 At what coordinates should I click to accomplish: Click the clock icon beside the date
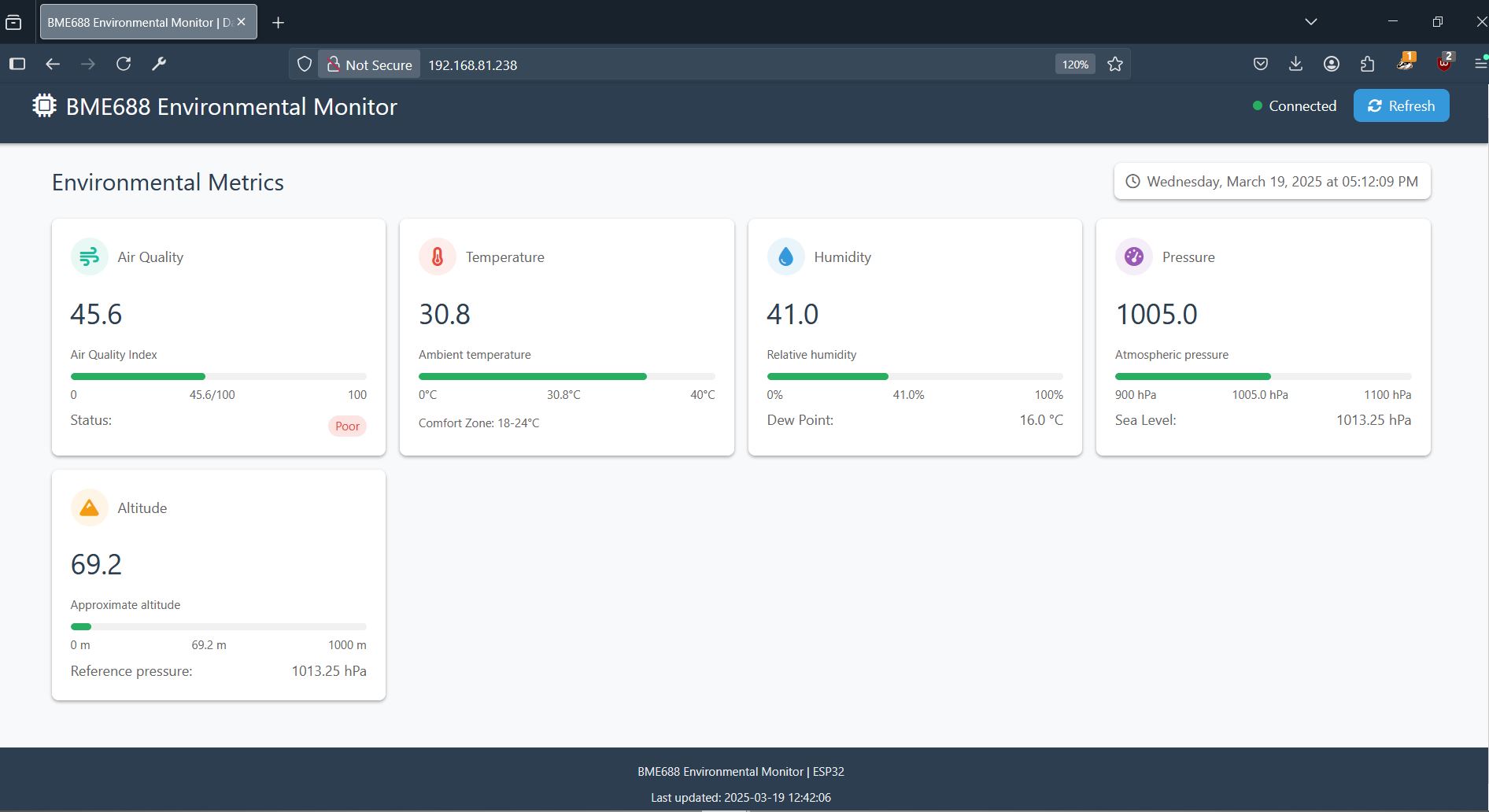pos(1132,182)
